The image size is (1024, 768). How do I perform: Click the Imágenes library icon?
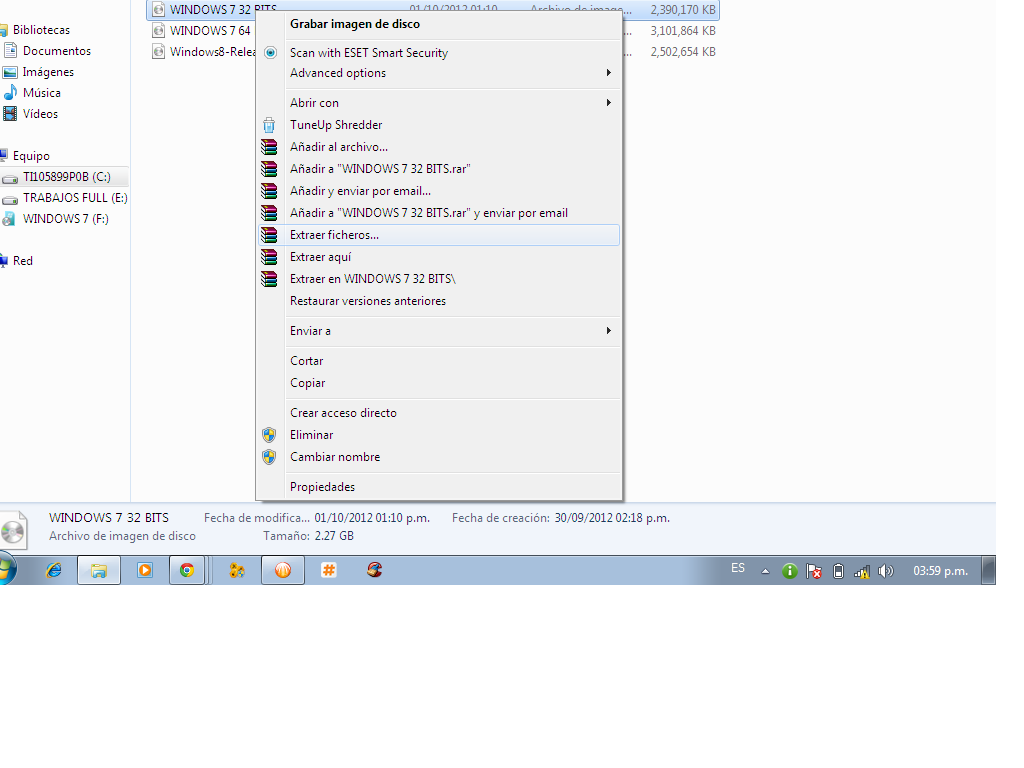click(10, 72)
